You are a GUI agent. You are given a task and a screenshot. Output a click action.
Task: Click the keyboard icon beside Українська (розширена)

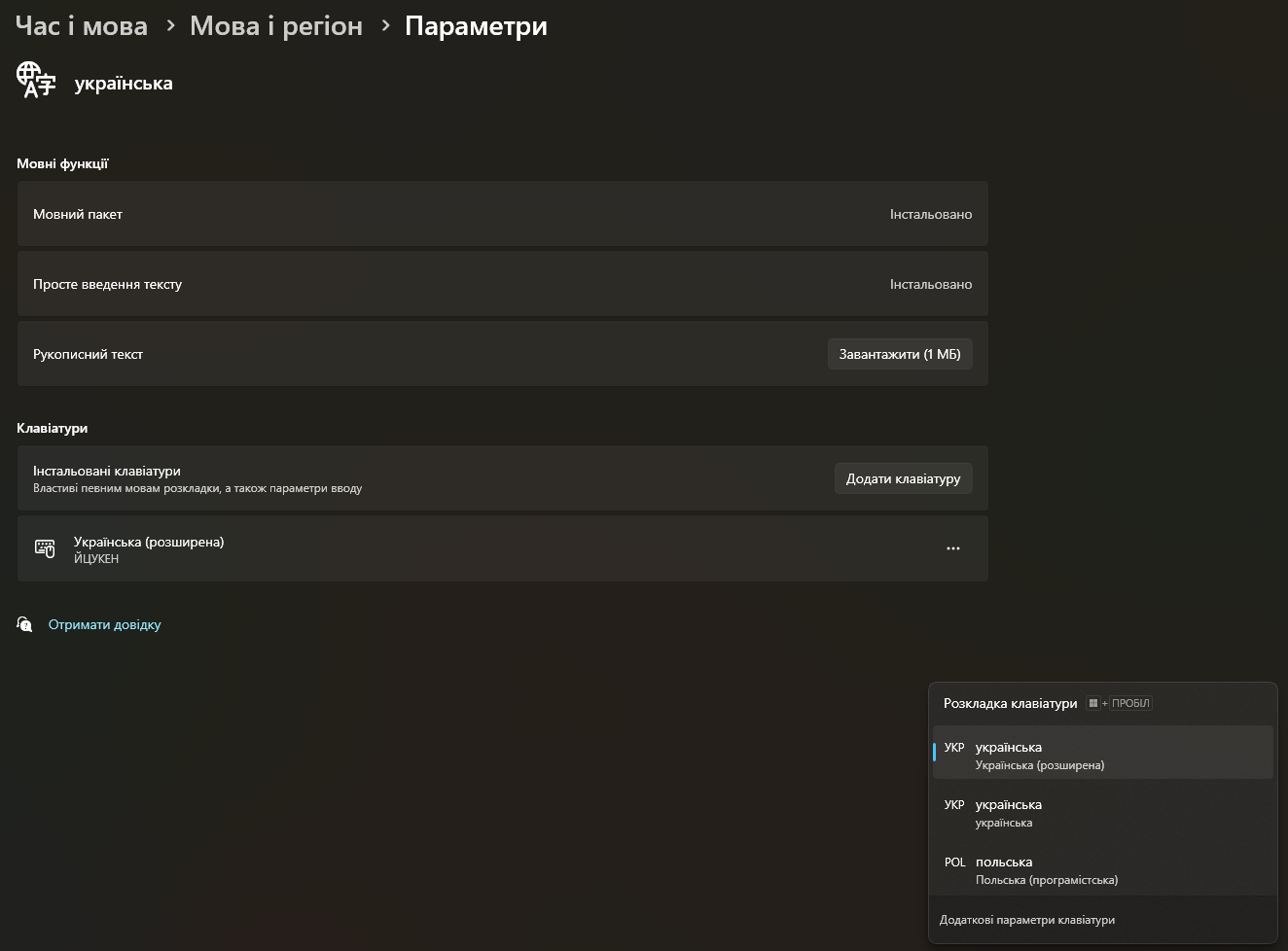(45, 548)
